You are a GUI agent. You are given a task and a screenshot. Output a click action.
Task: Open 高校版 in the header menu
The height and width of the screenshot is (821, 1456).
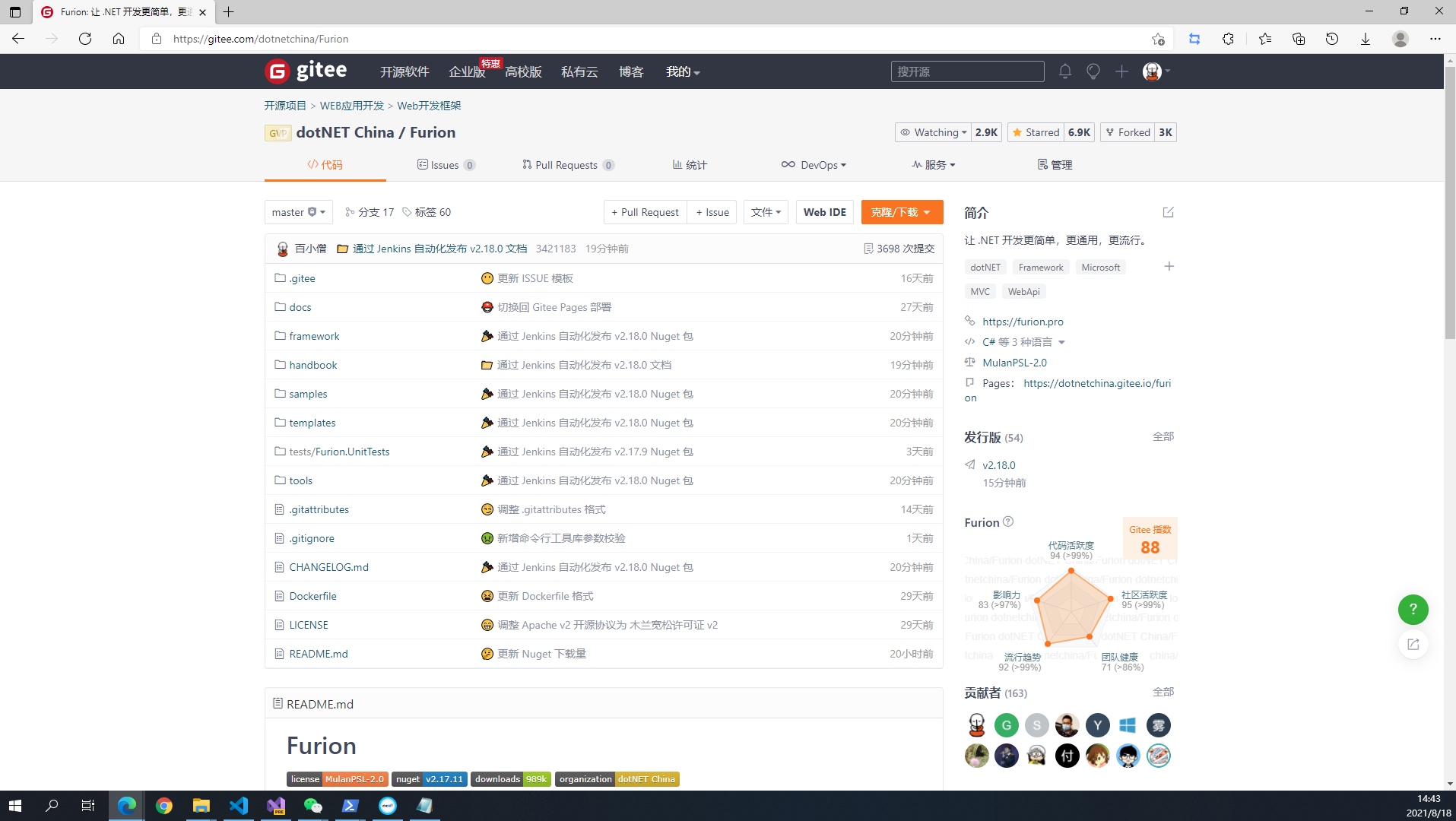(523, 71)
